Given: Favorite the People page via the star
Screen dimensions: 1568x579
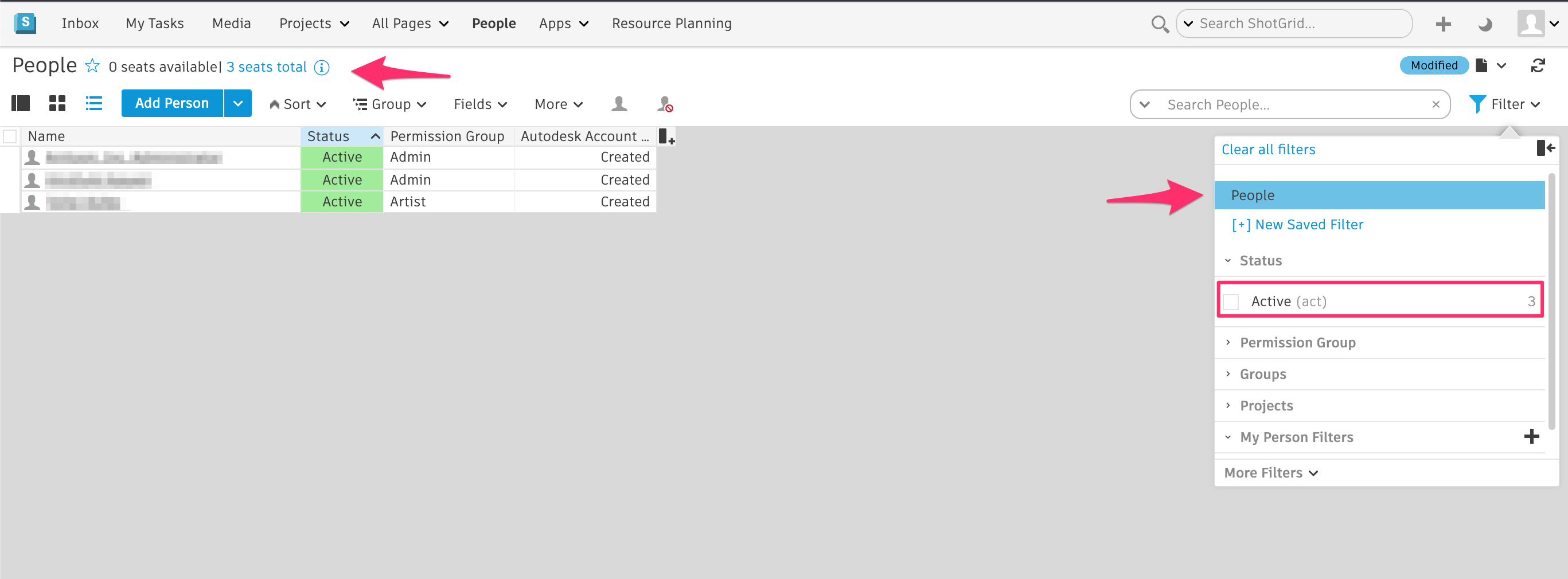Looking at the screenshot, I should [x=92, y=65].
